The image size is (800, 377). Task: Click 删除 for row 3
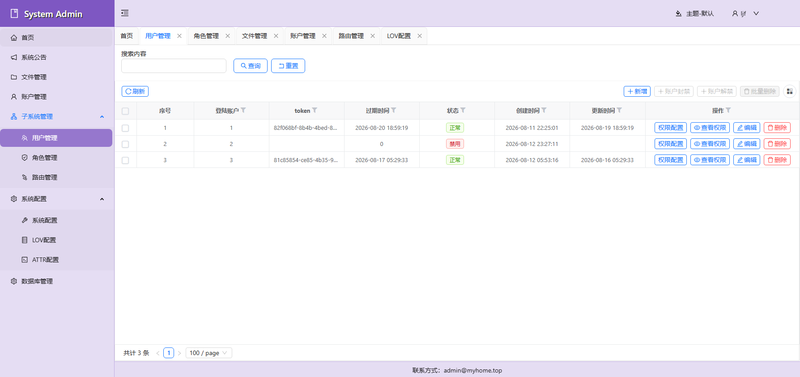pyautogui.click(x=777, y=160)
